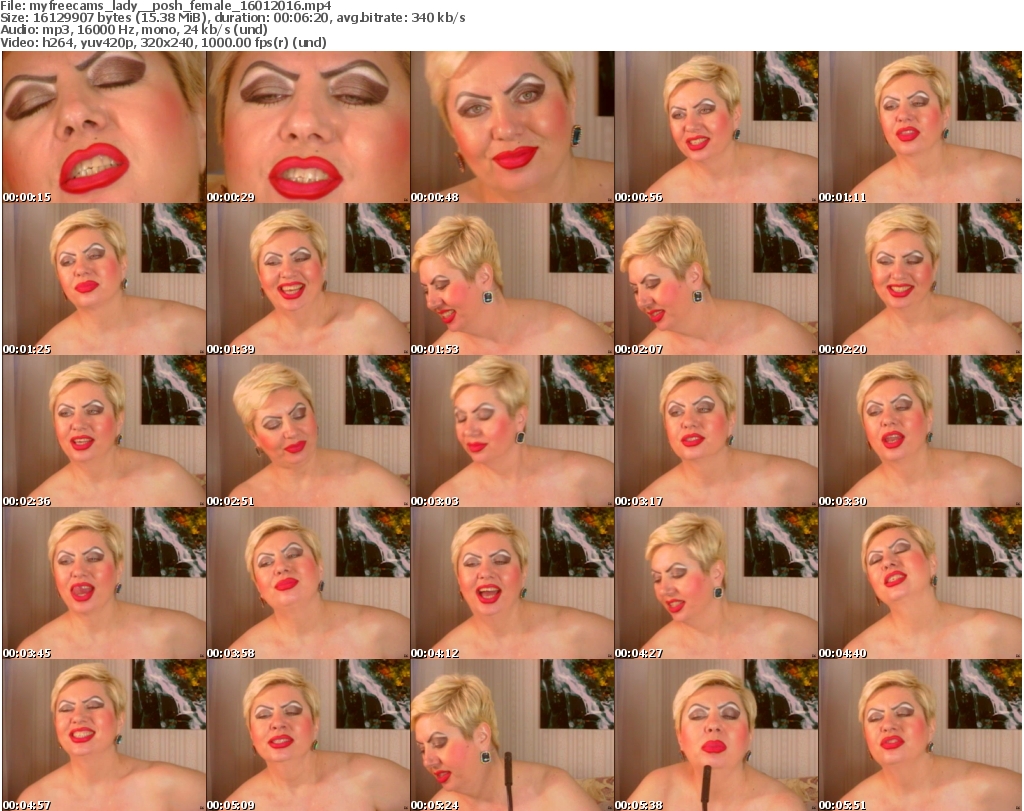Click the thumbnail stamped 00:01:25

point(104,279)
